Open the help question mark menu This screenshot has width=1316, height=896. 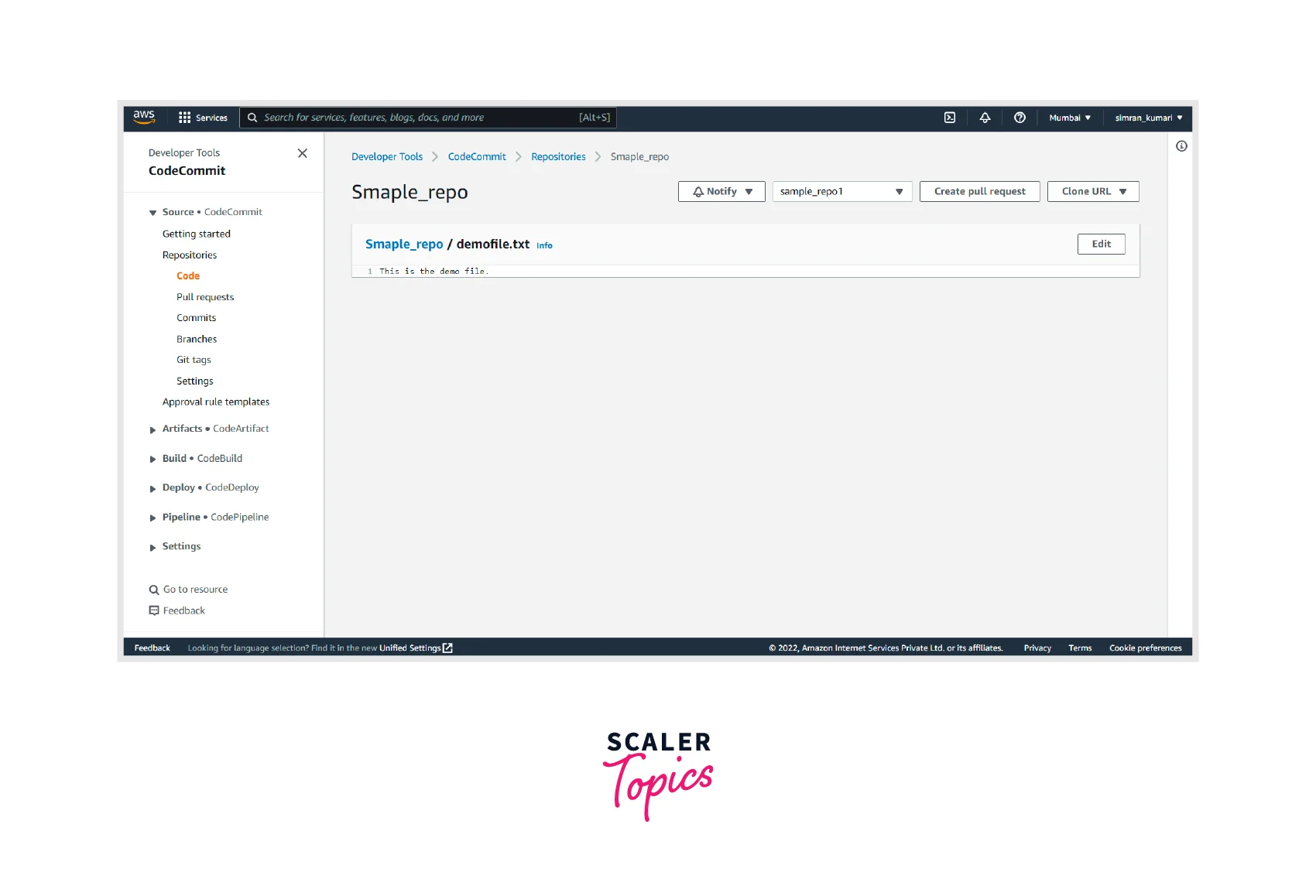[1020, 118]
